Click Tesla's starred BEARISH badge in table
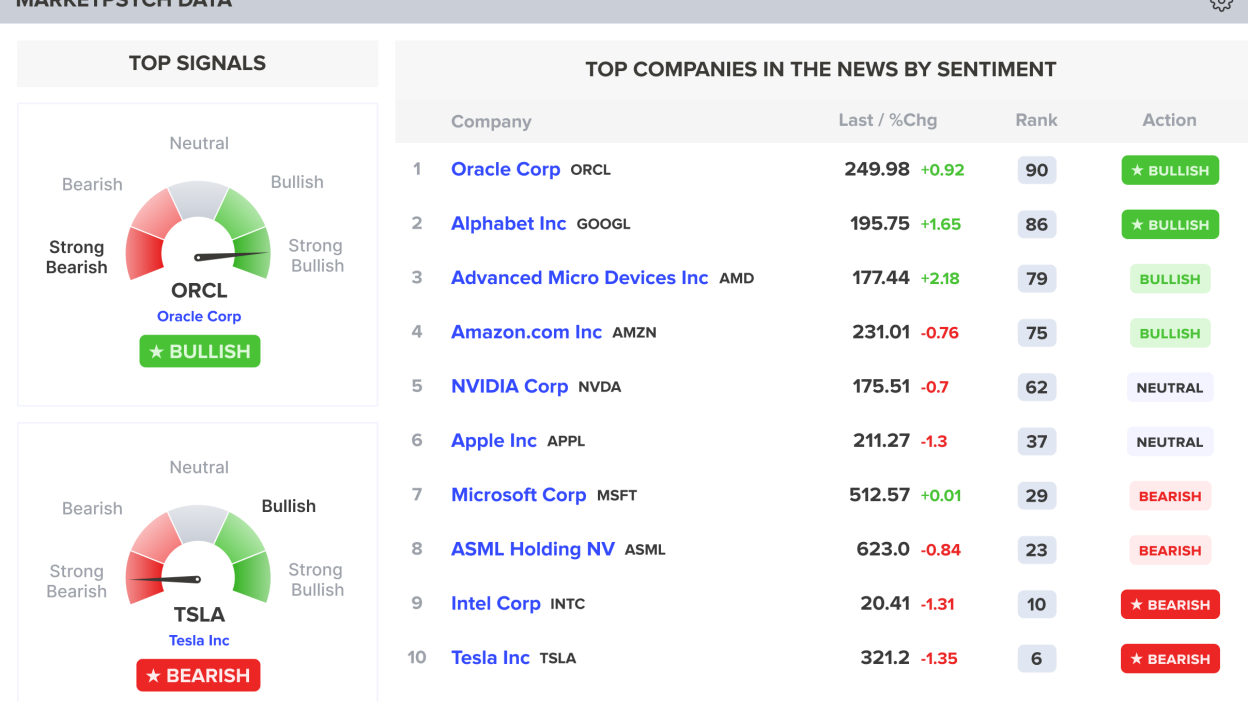Viewport: 1248px width, 702px height. [x=1170, y=659]
